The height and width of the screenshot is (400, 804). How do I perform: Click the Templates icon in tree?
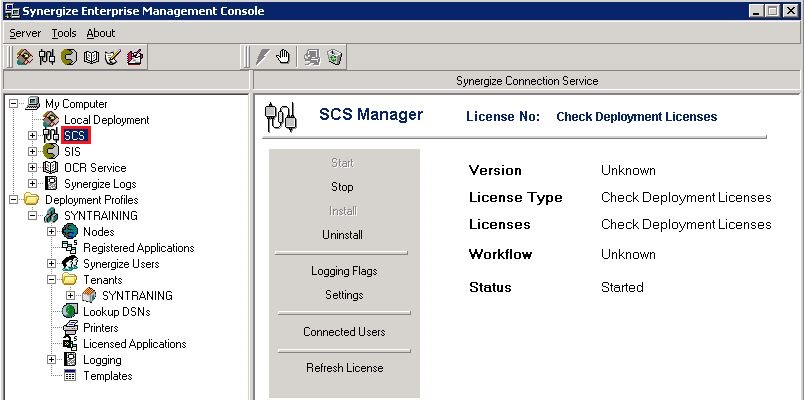pos(70,375)
